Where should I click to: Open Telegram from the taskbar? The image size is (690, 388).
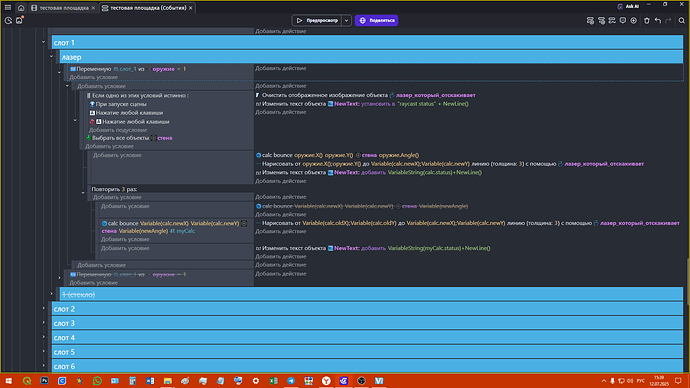point(291,381)
